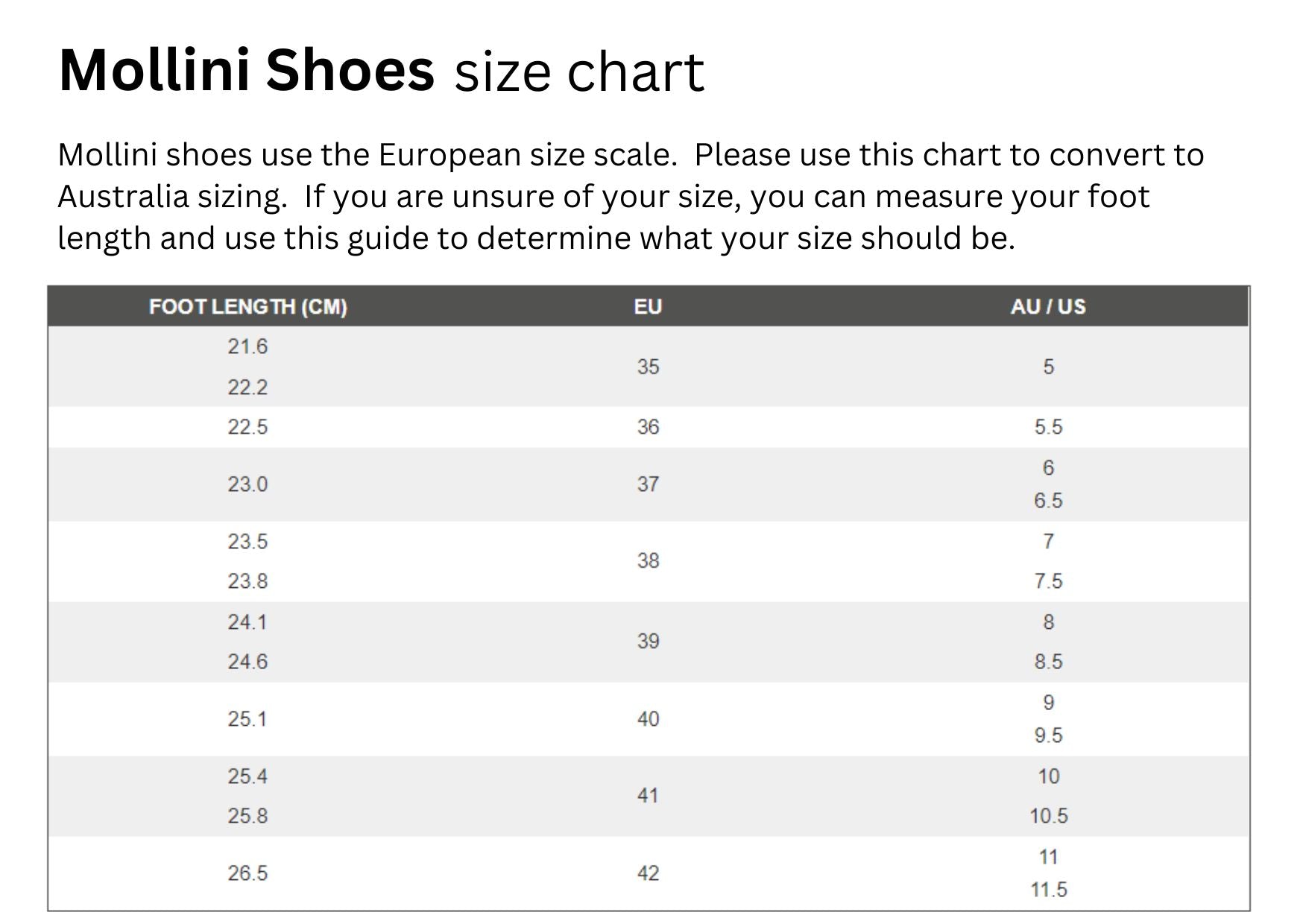Image resolution: width=1303 pixels, height=924 pixels.
Task: Click the European size scale description paragraph
Action: click(630, 197)
